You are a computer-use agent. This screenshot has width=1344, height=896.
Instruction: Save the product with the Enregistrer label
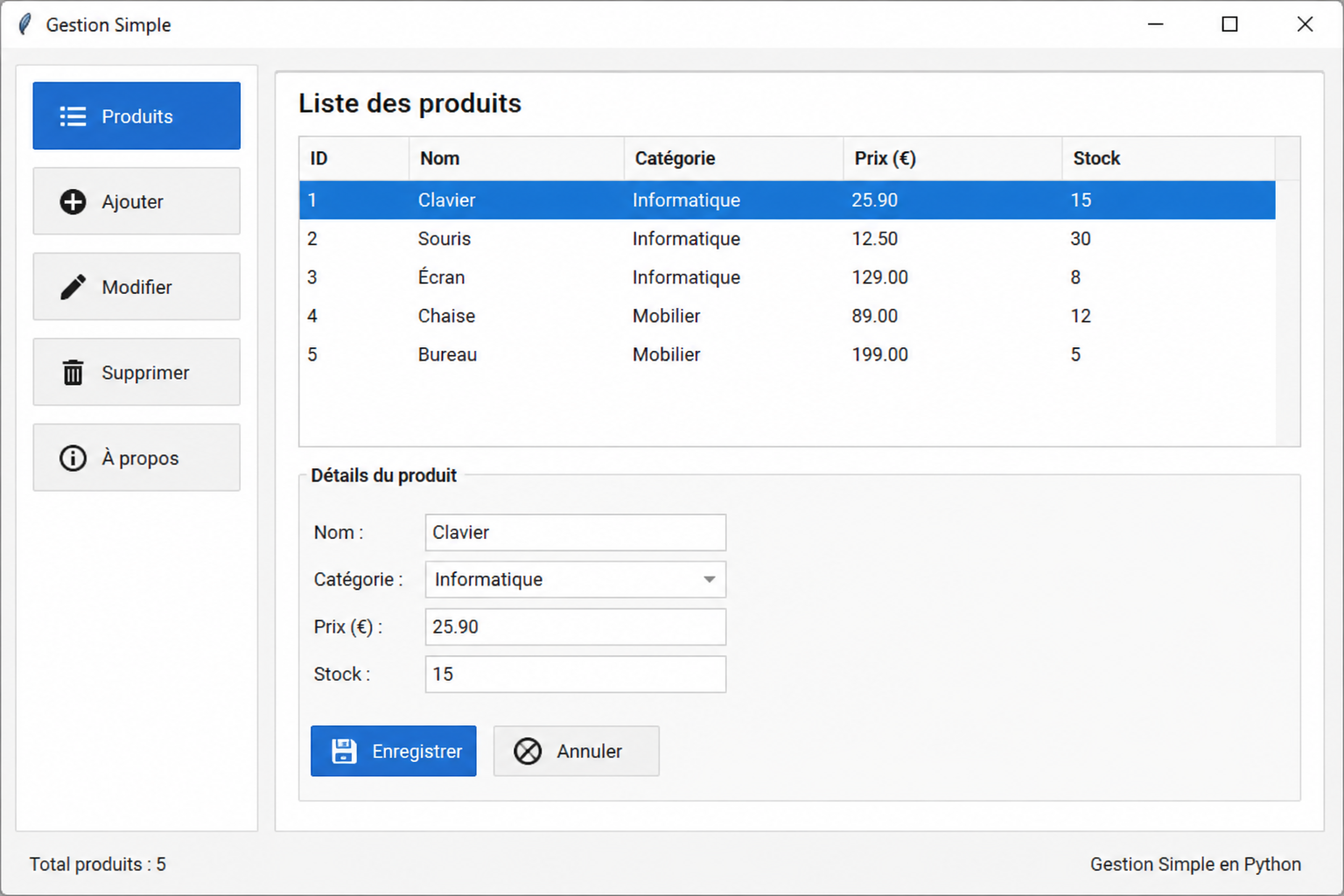[416, 751]
